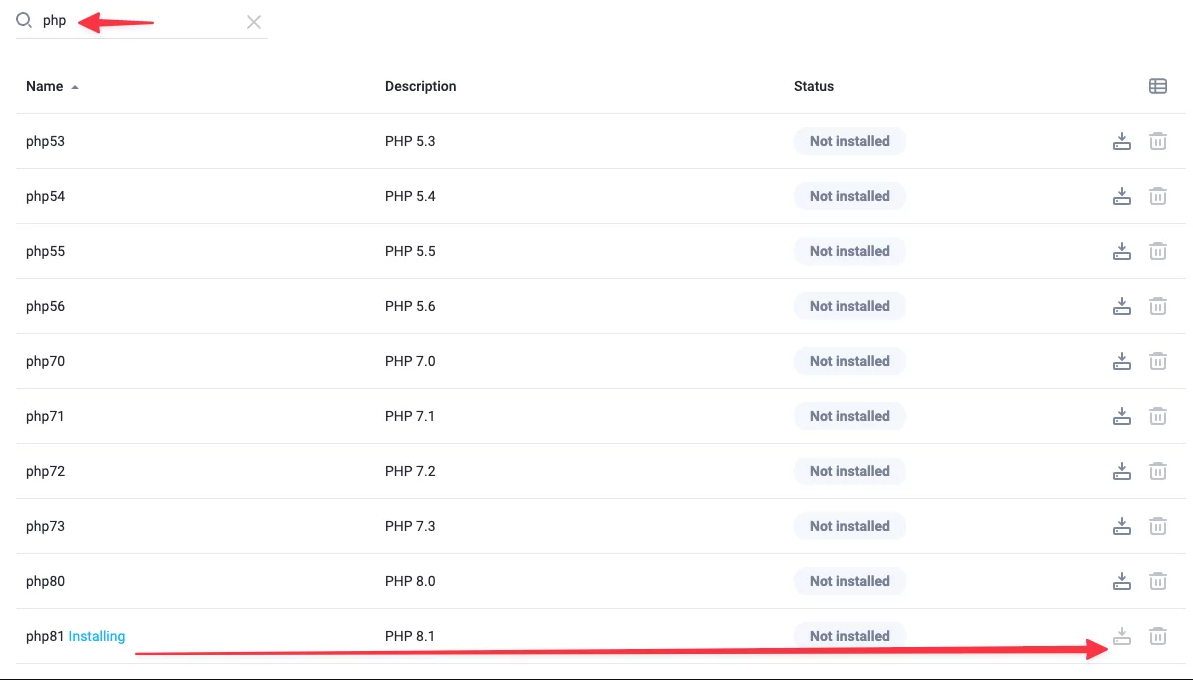Click trash icon in php73 row
The height and width of the screenshot is (680, 1193).
(1158, 526)
